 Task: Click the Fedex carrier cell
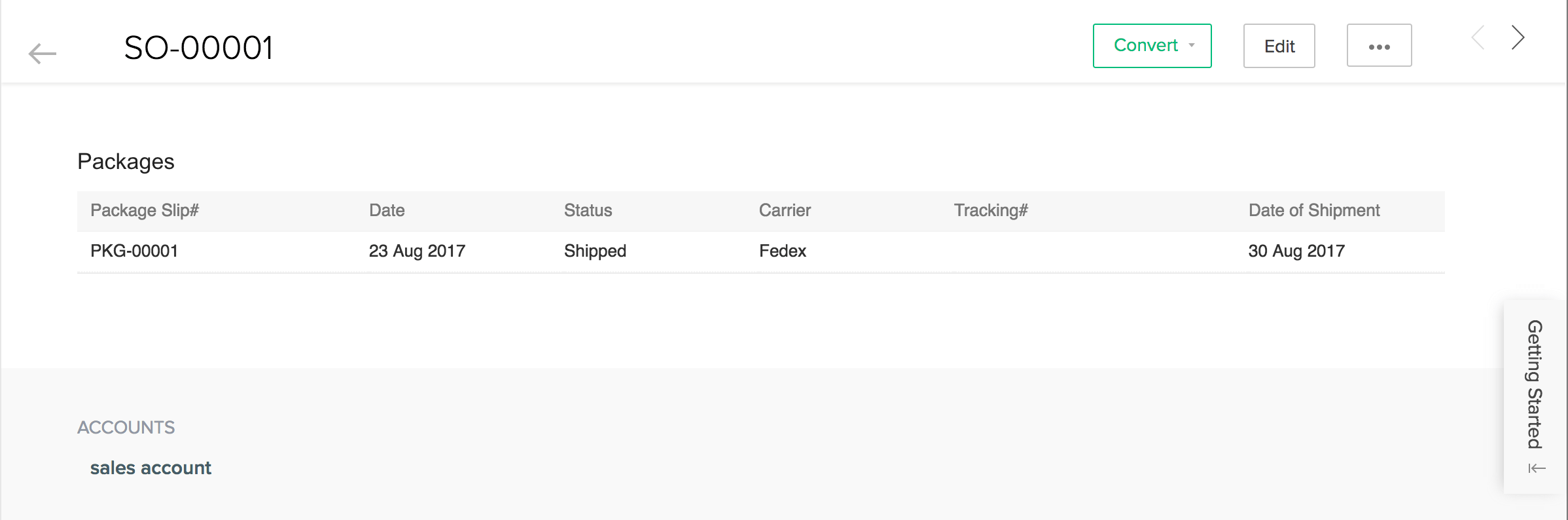(783, 251)
